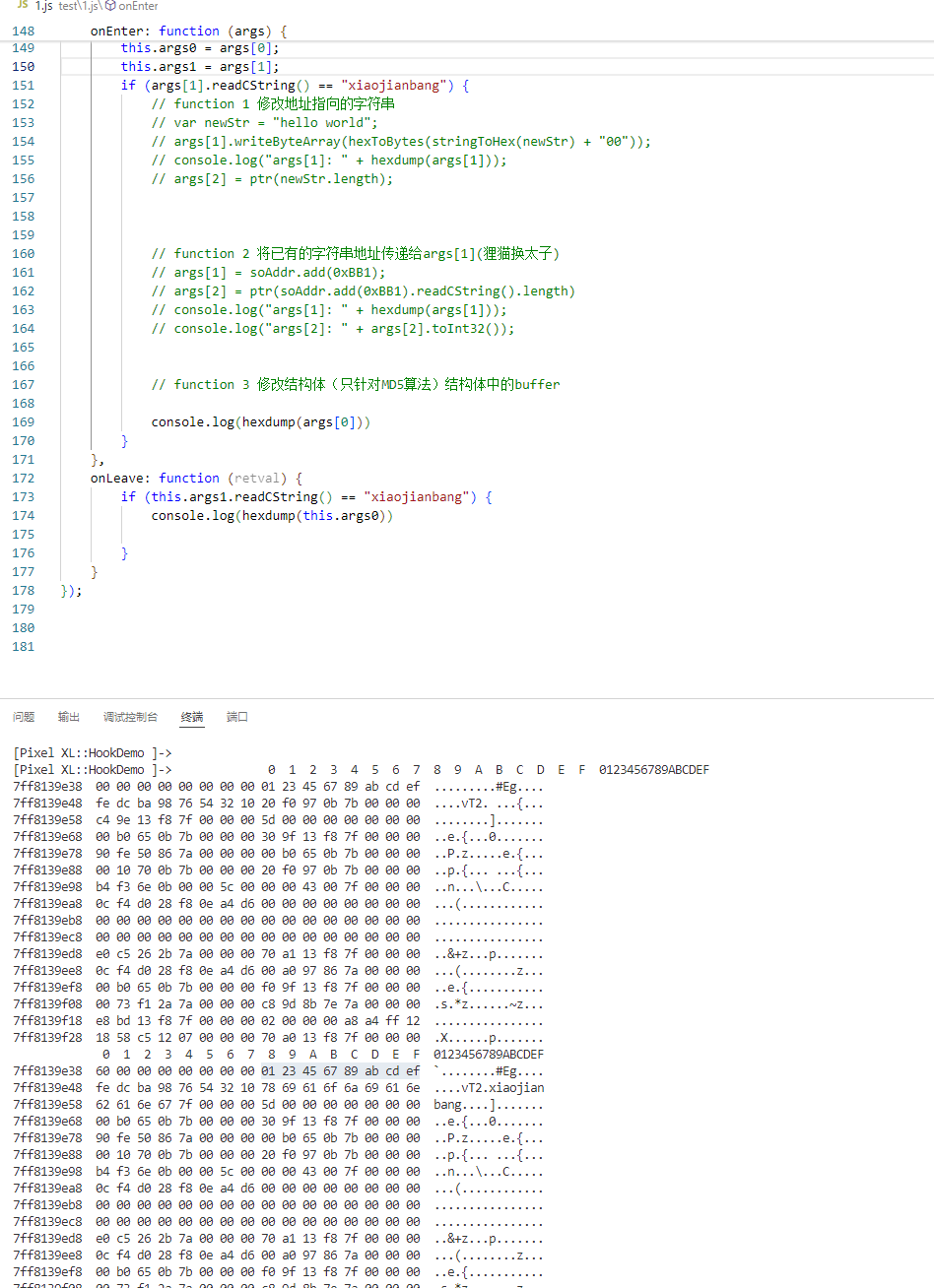
Task: Click line number 150 in the gutter
Action: point(23,67)
